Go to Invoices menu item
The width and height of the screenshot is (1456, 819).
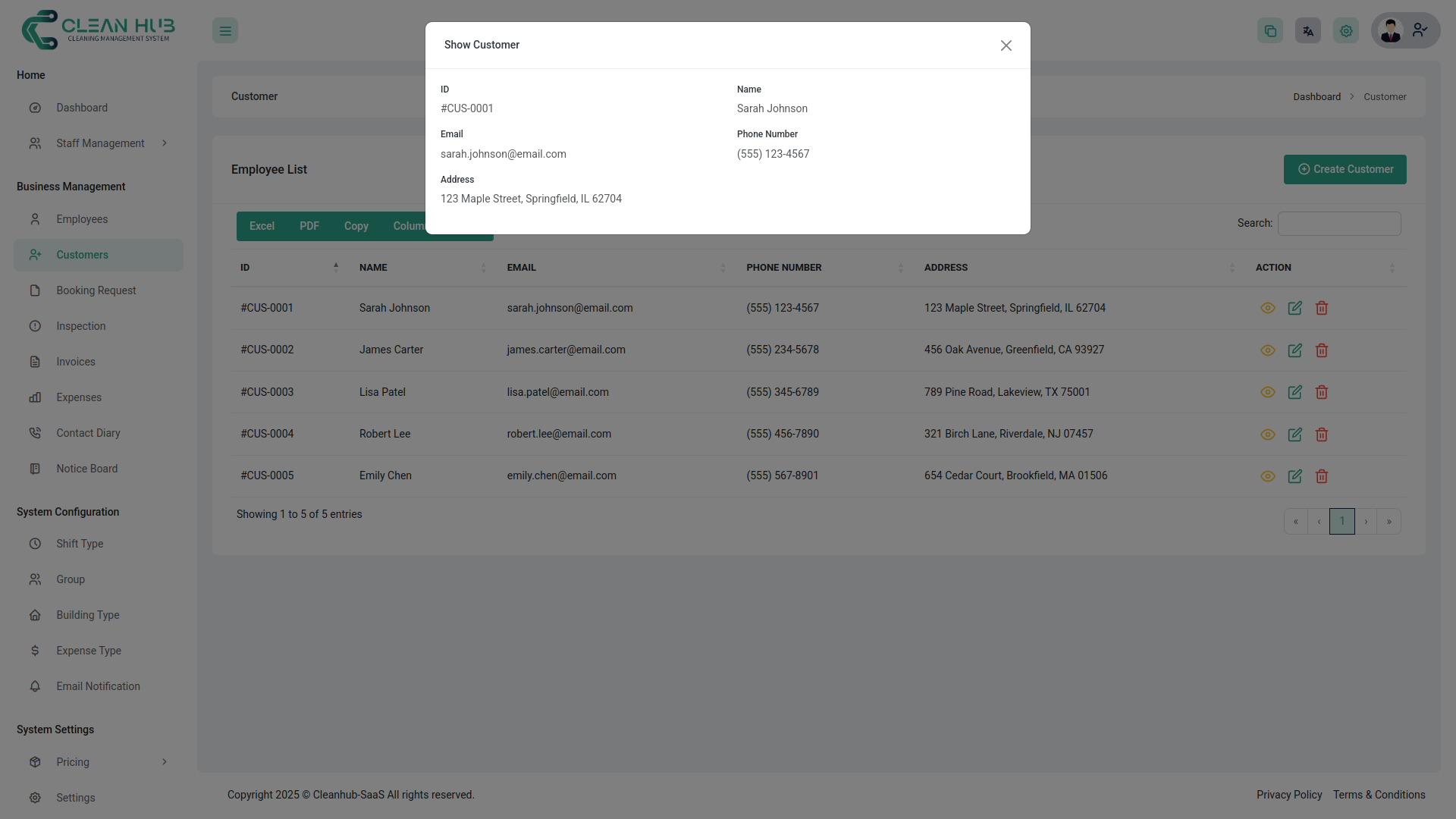coord(75,362)
